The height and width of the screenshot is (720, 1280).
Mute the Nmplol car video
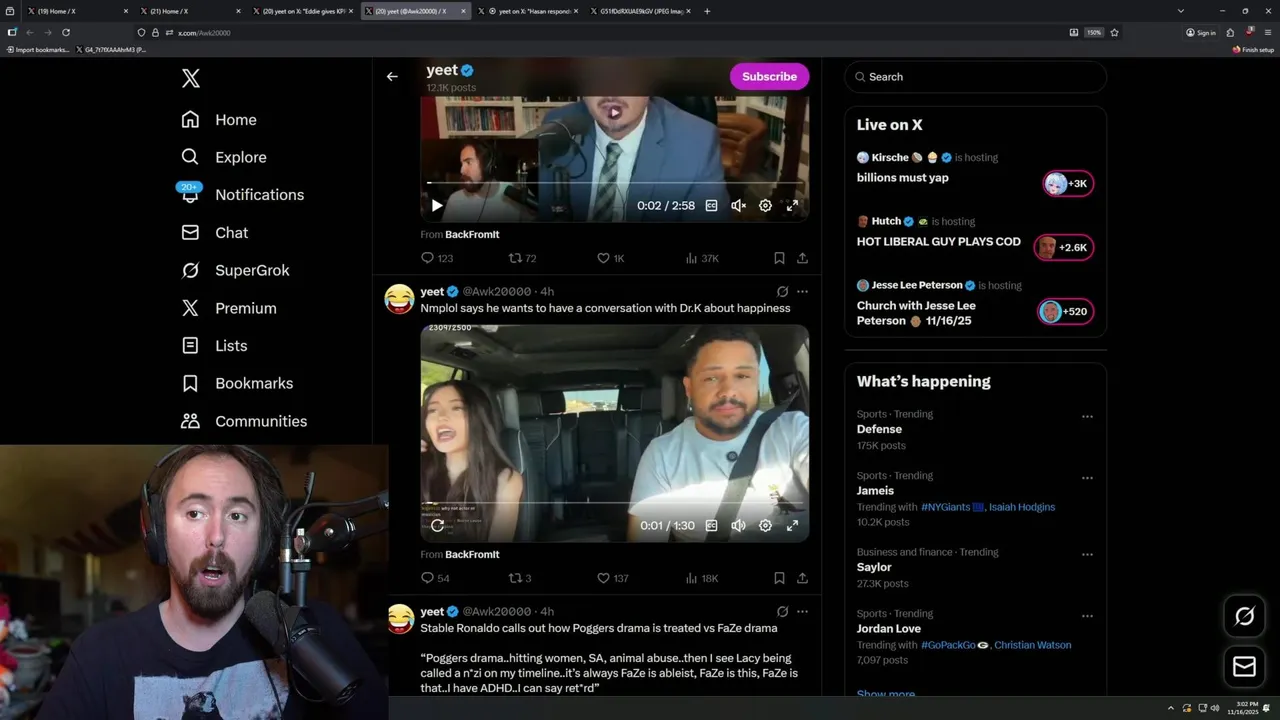[739, 525]
